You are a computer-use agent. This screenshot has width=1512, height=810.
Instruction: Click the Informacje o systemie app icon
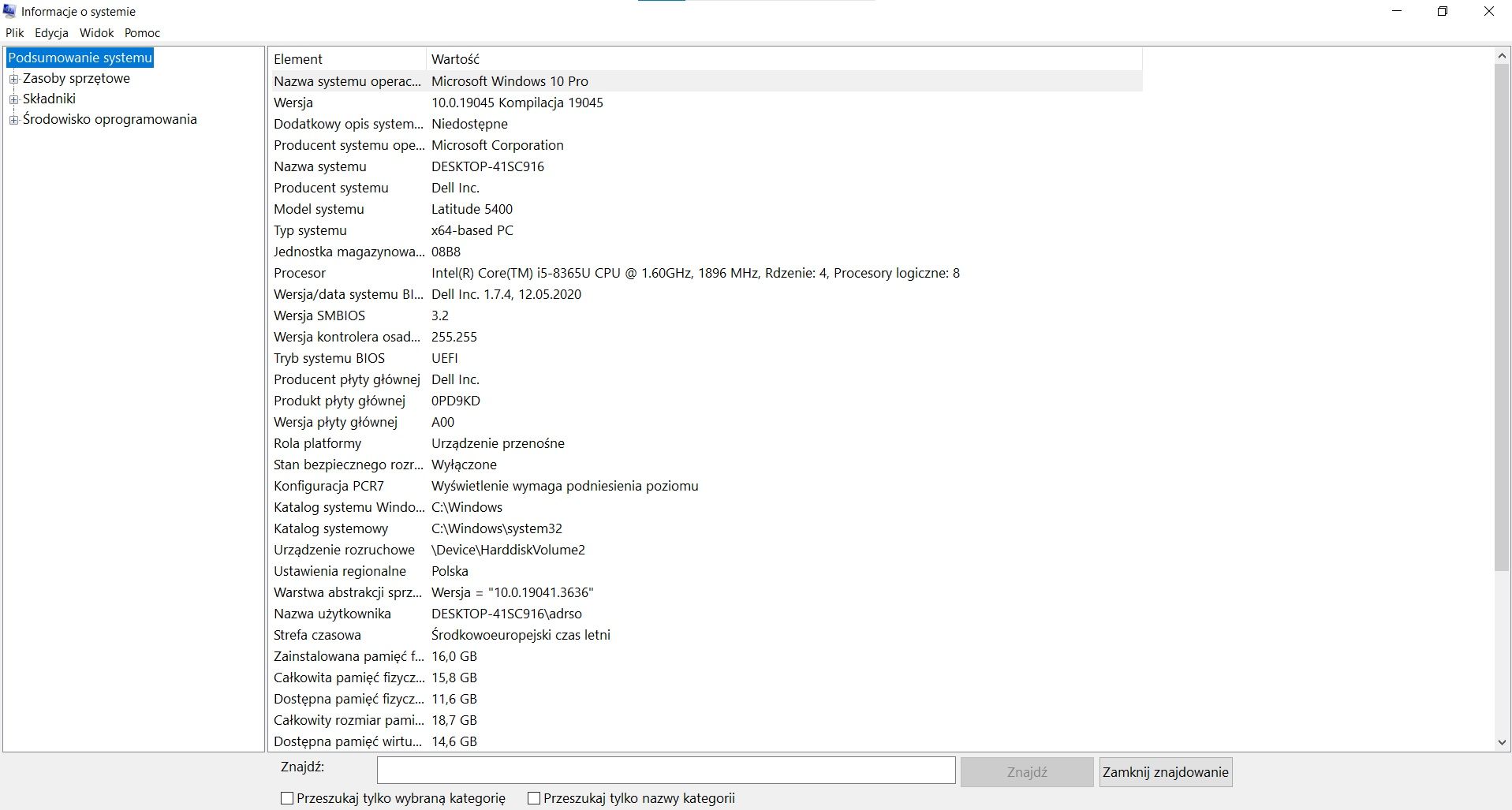[9, 11]
